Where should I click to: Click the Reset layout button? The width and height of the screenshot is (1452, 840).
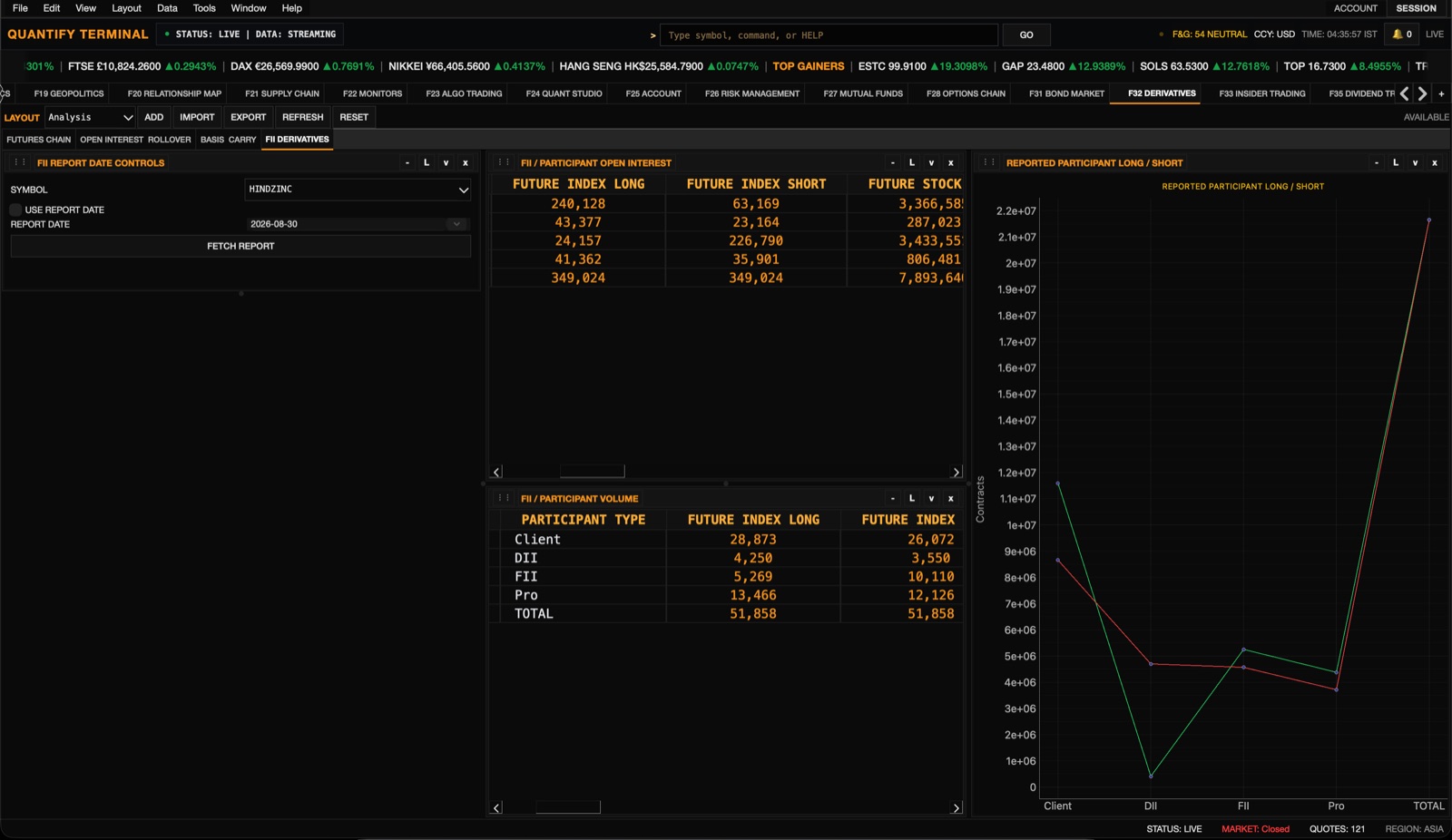tap(354, 117)
